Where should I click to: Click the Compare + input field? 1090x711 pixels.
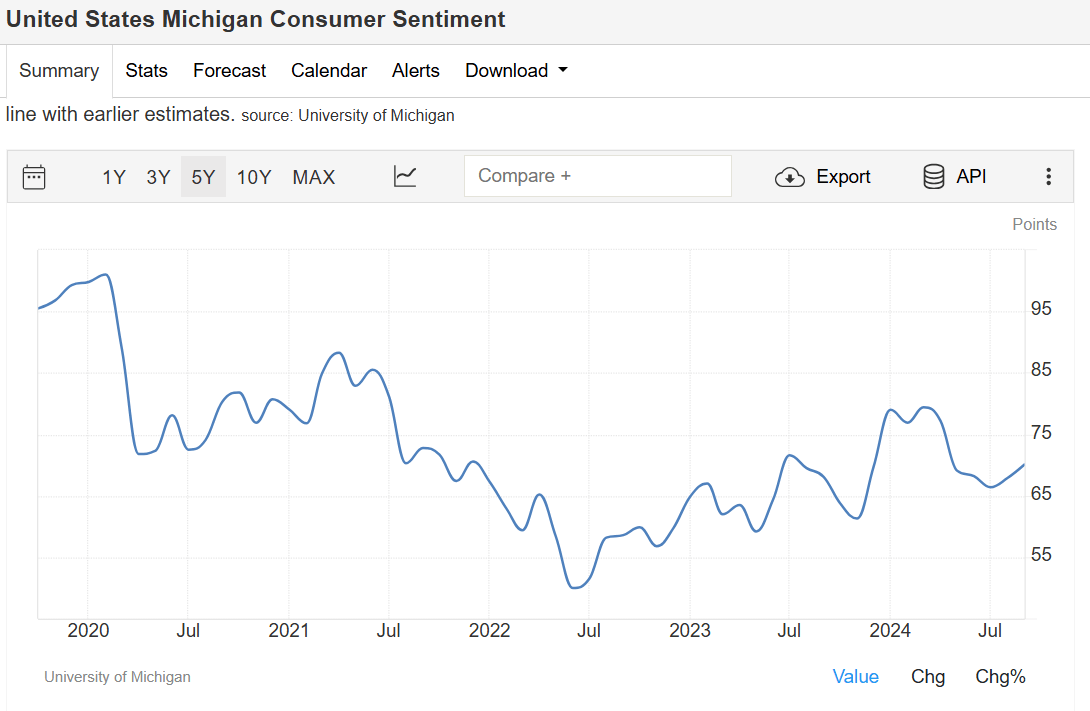[597, 176]
